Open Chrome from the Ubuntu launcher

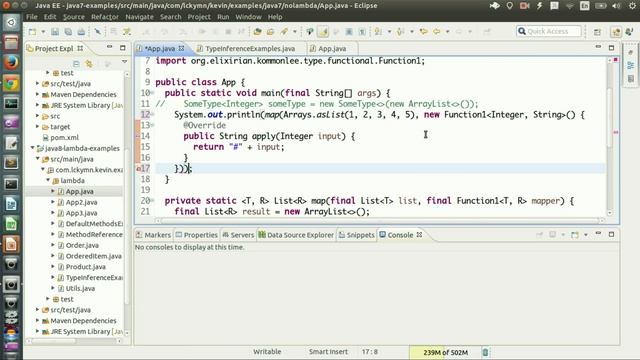11,83
